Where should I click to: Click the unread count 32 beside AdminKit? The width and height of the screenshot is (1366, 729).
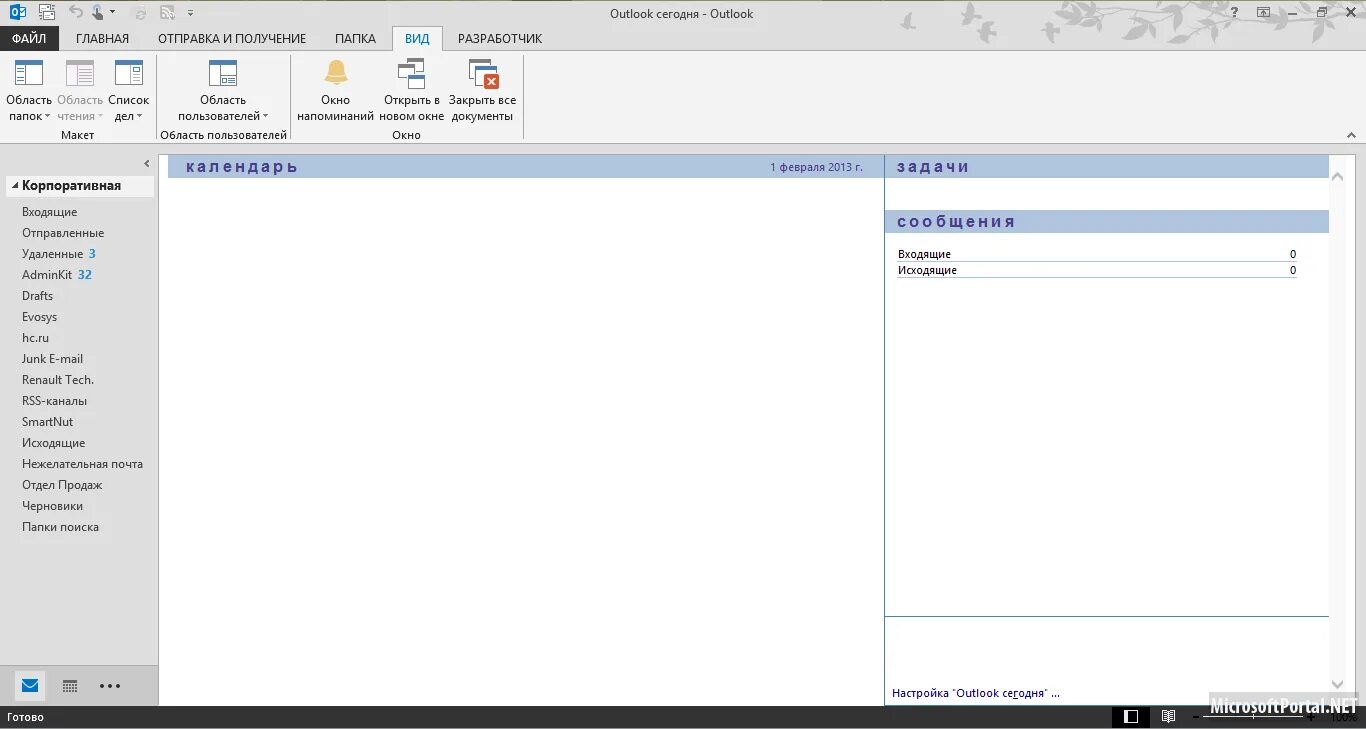[x=85, y=275]
